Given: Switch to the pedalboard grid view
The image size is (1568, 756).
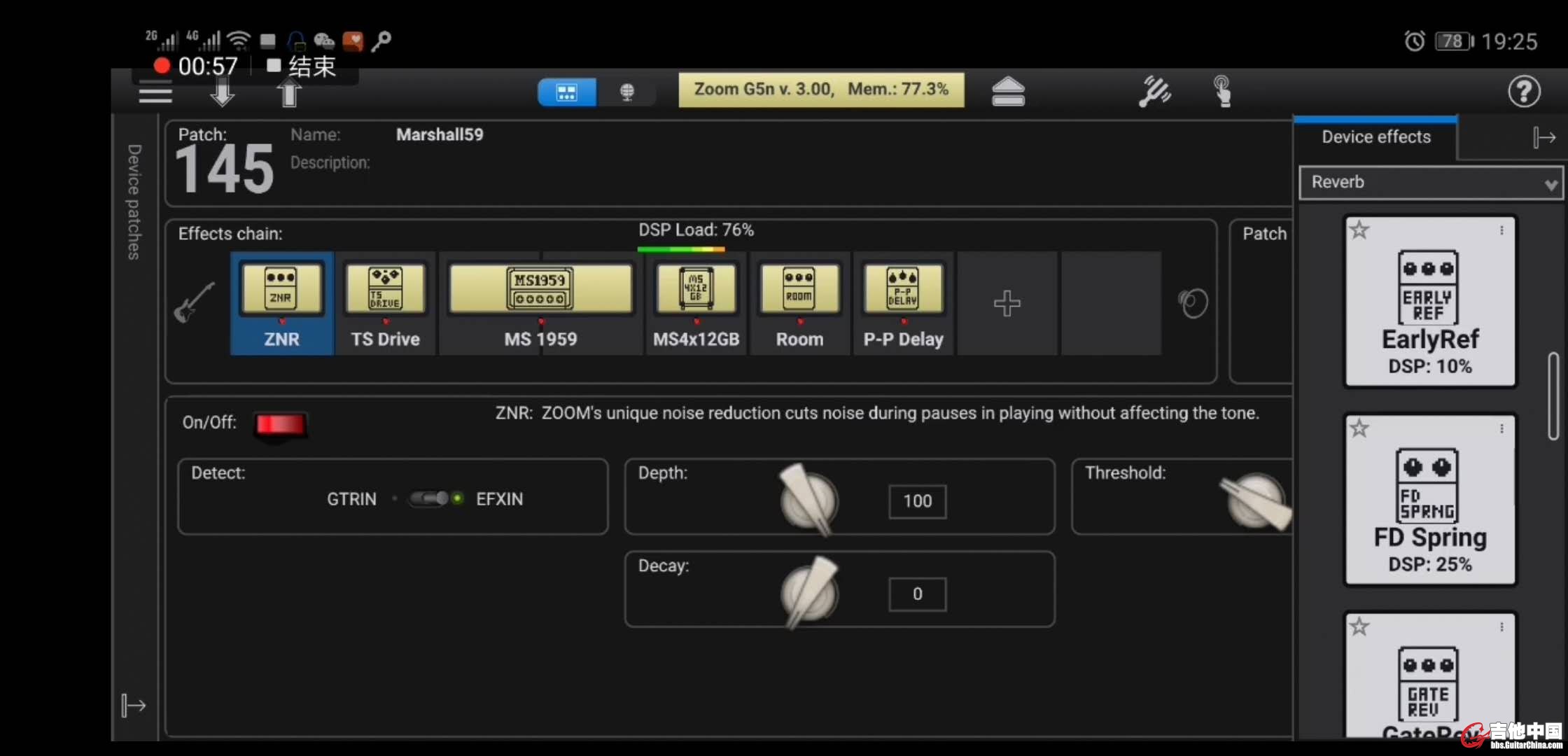Looking at the screenshot, I should coord(567,92).
